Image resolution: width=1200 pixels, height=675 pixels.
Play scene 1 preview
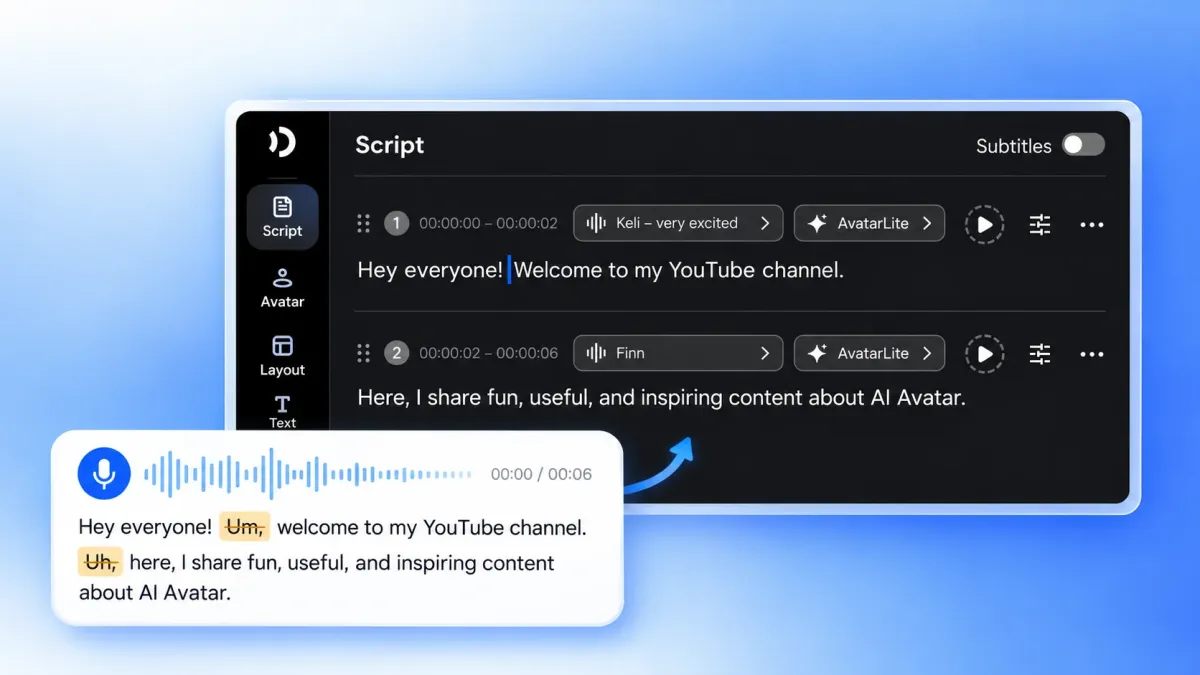(985, 224)
